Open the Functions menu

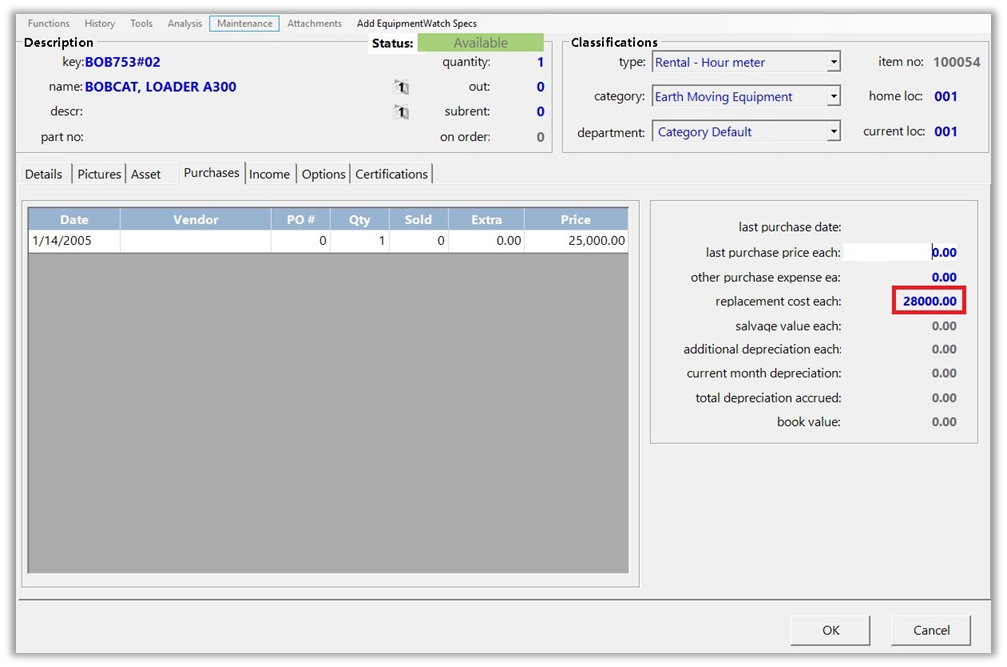point(48,23)
